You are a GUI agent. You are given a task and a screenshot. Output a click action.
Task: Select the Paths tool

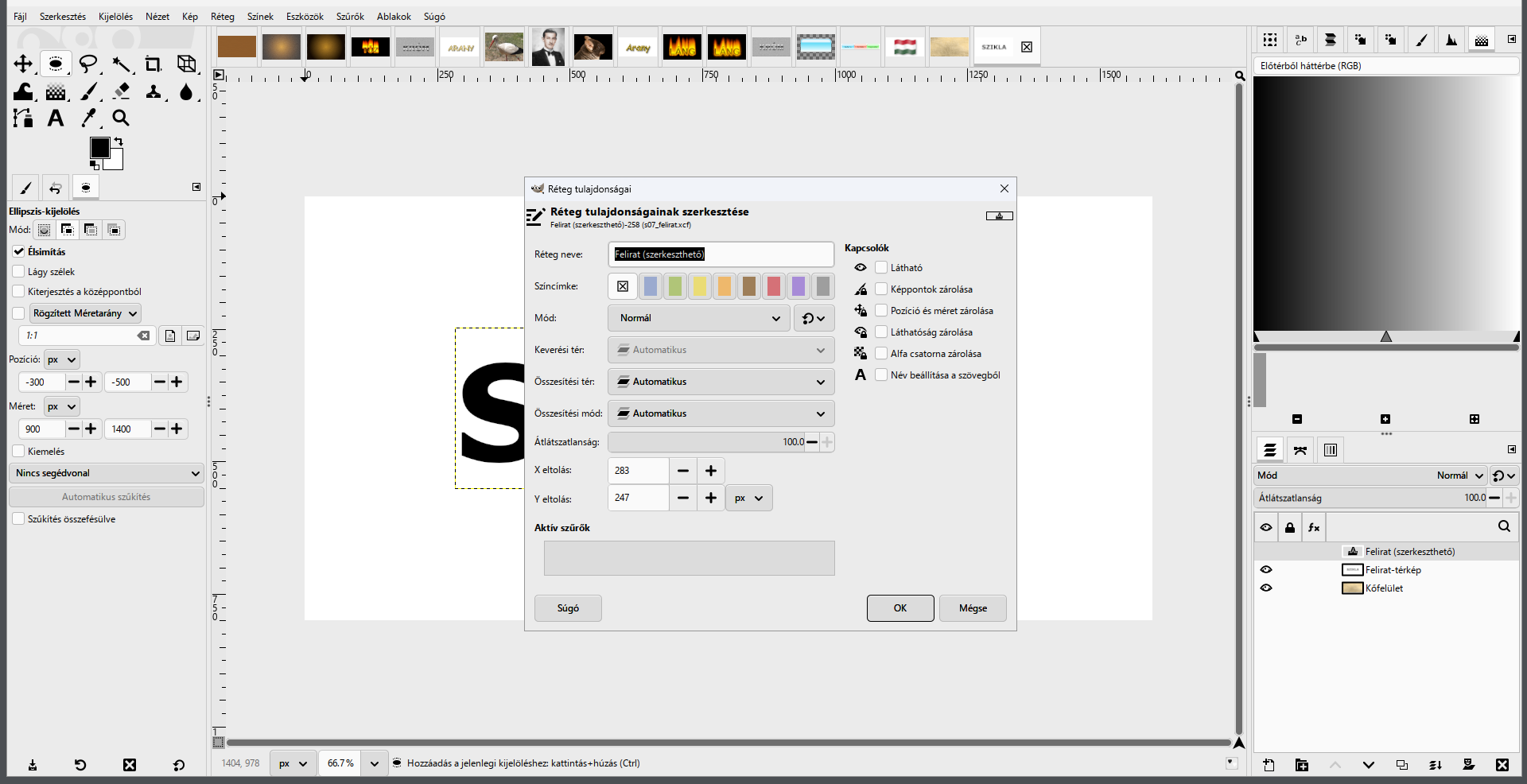(23, 118)
